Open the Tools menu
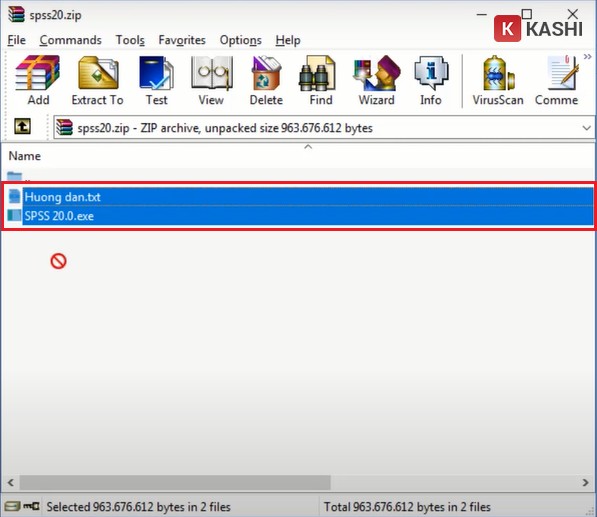Screen dimensions: 597x517 pyautogui.click(x=130, y=40)
